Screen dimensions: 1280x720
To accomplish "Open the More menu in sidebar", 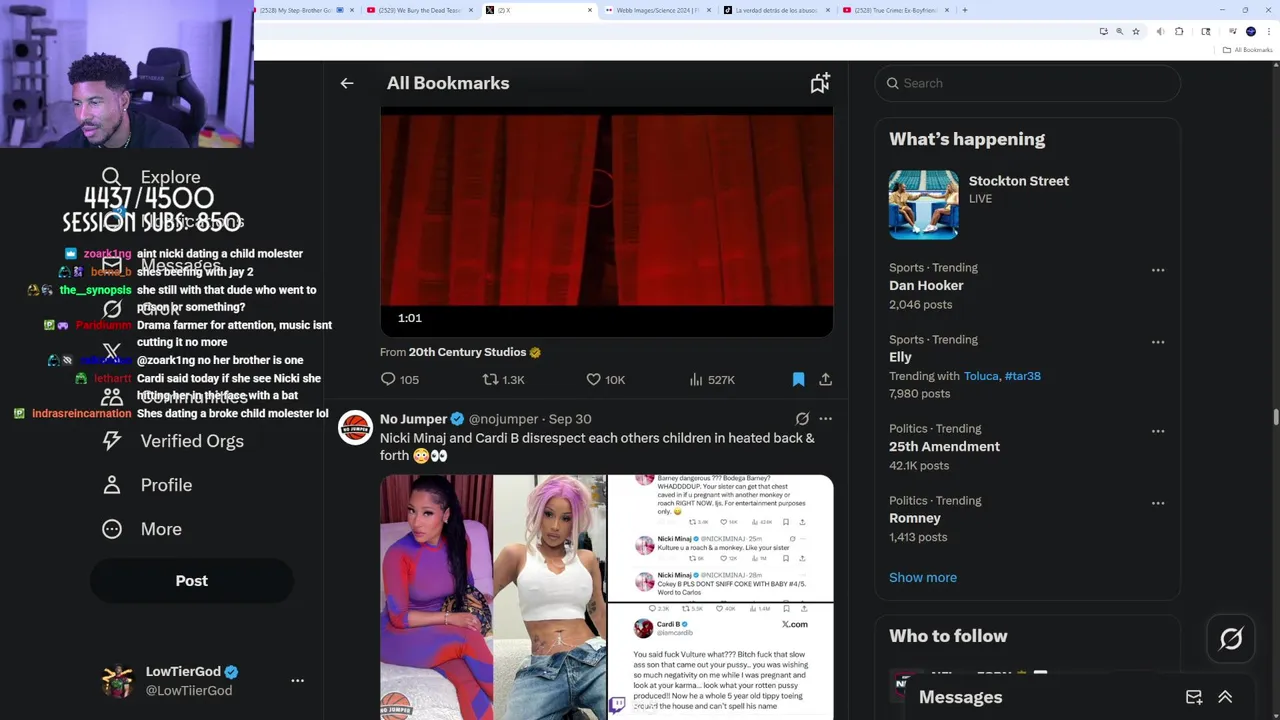I will click(x=142, y=529).
